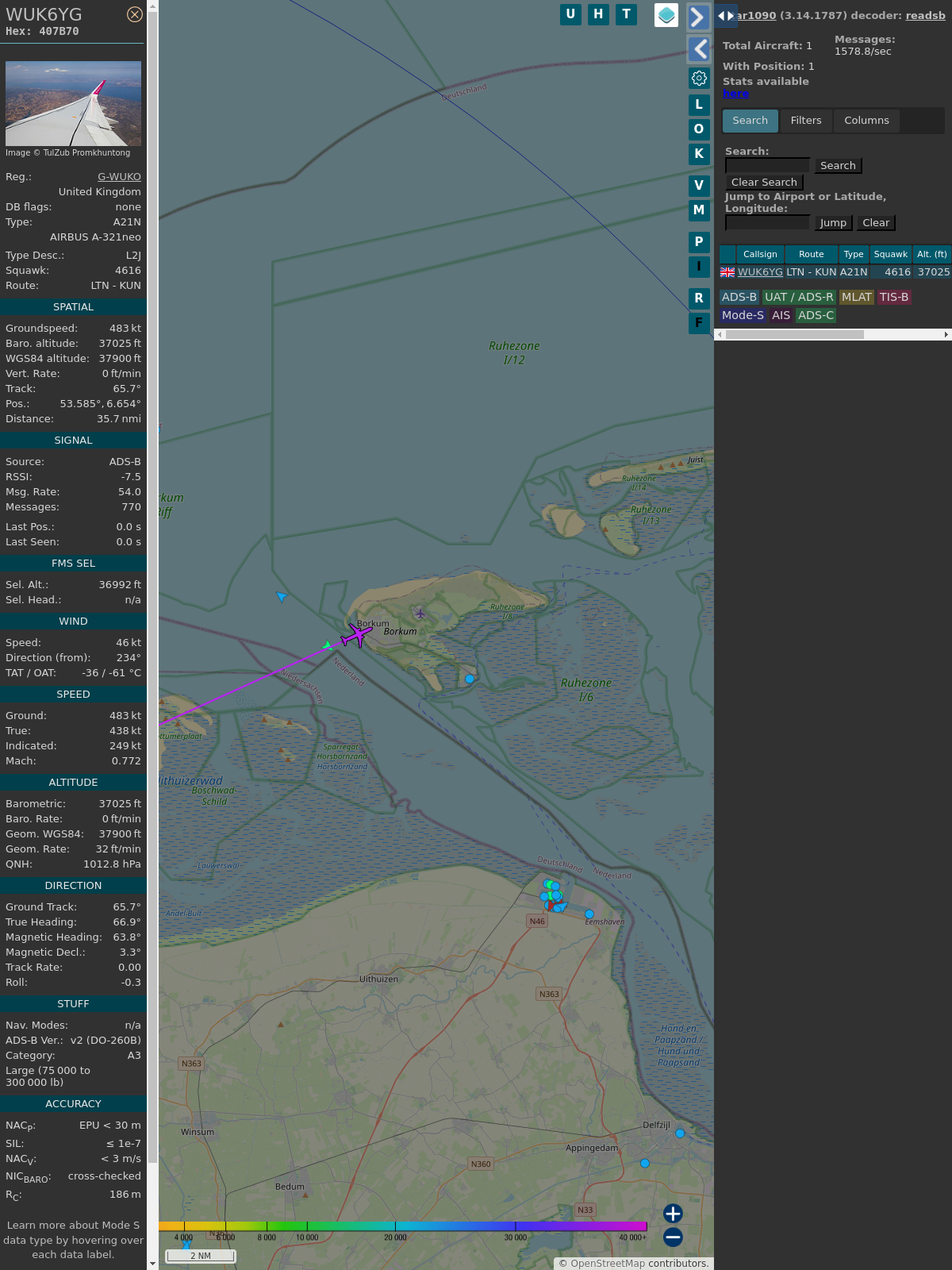Toggle the F map button

pos(699,322)
